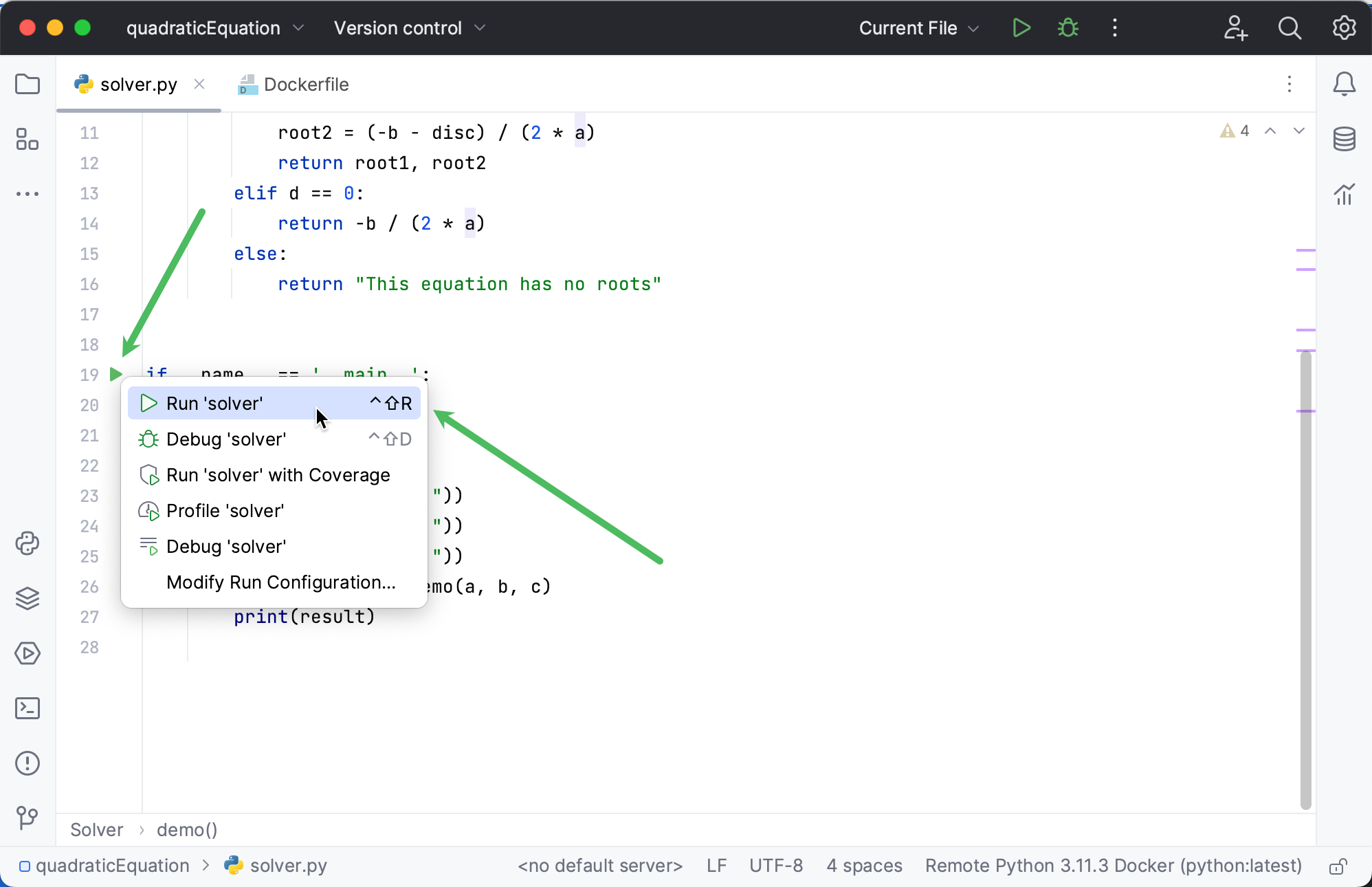Open the plugins/extensions sidebar icon
The image size is (1372, 887).
click(27, 598)
